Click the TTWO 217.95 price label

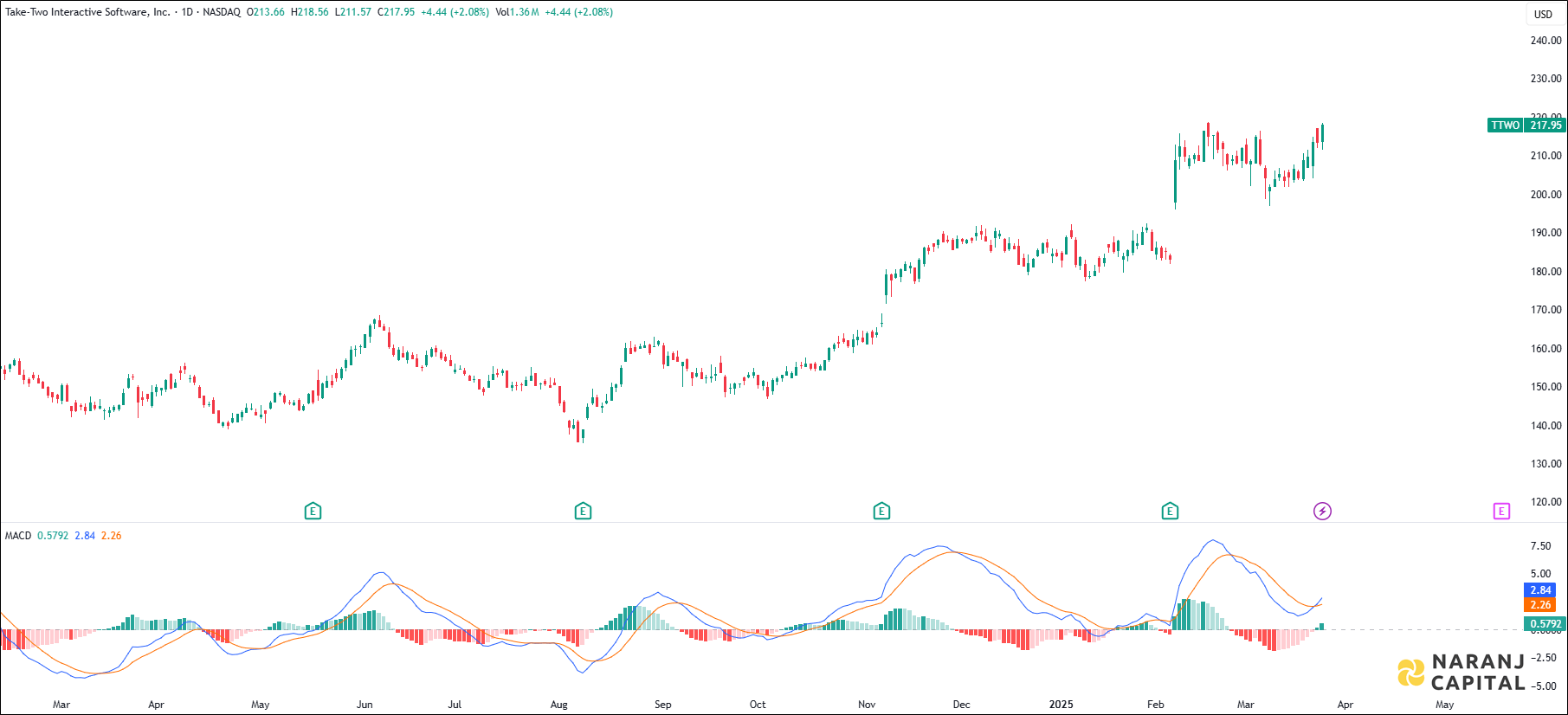tap(1527, 126)
